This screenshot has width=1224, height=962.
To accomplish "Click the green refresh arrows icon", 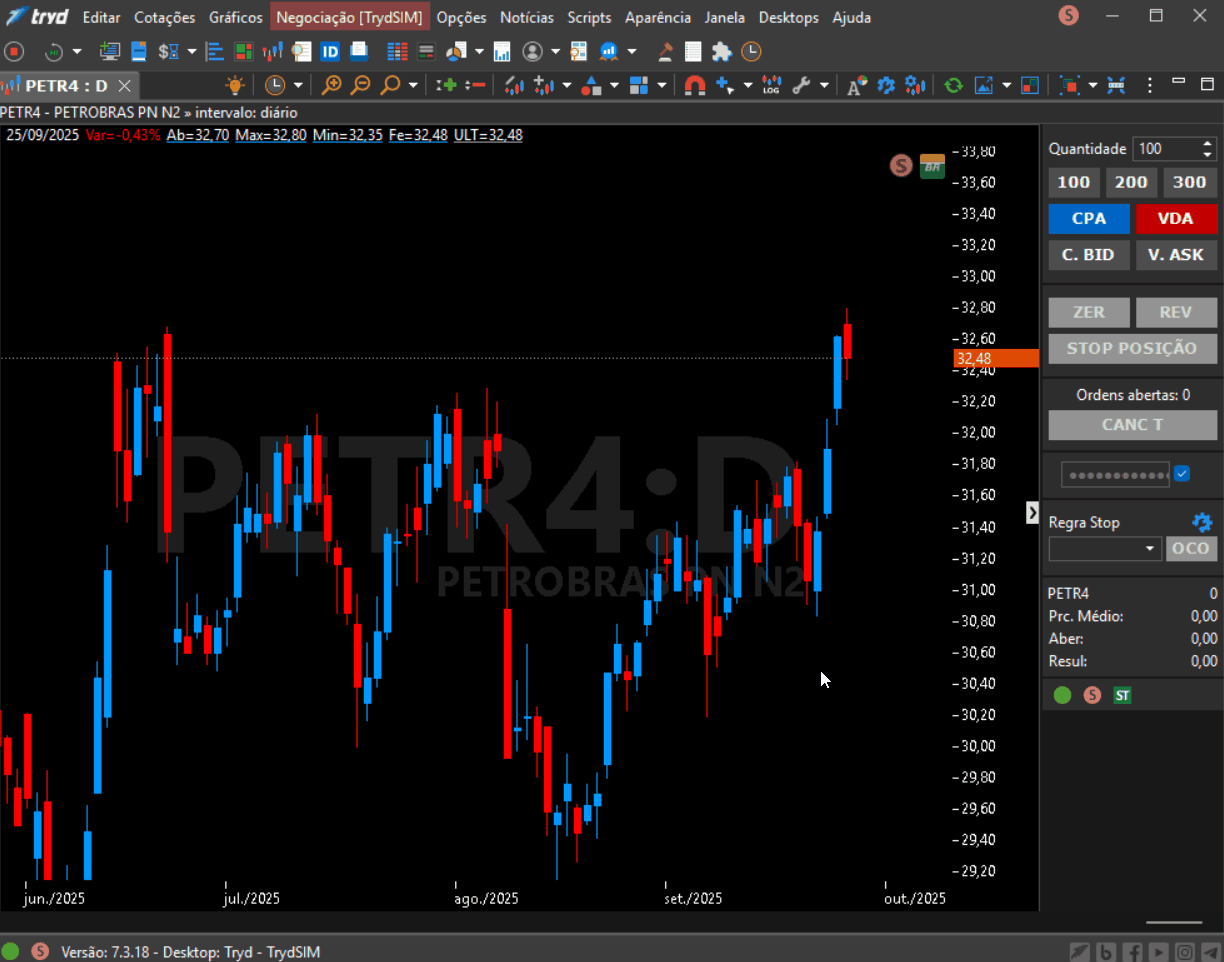I will click(x=953, y=85).
